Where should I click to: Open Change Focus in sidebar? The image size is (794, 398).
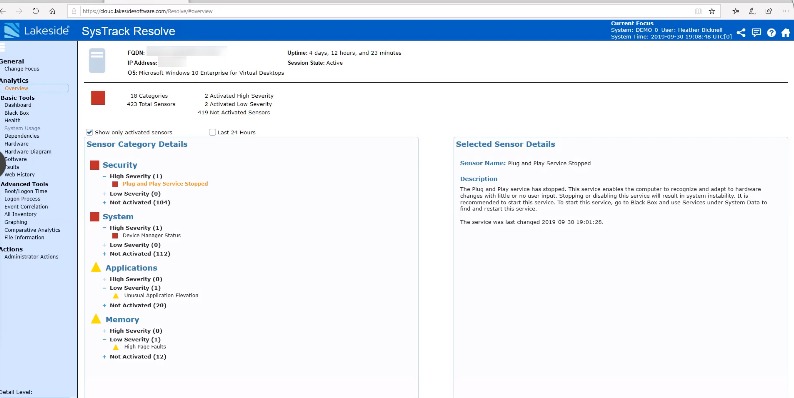tap(21, 69)
